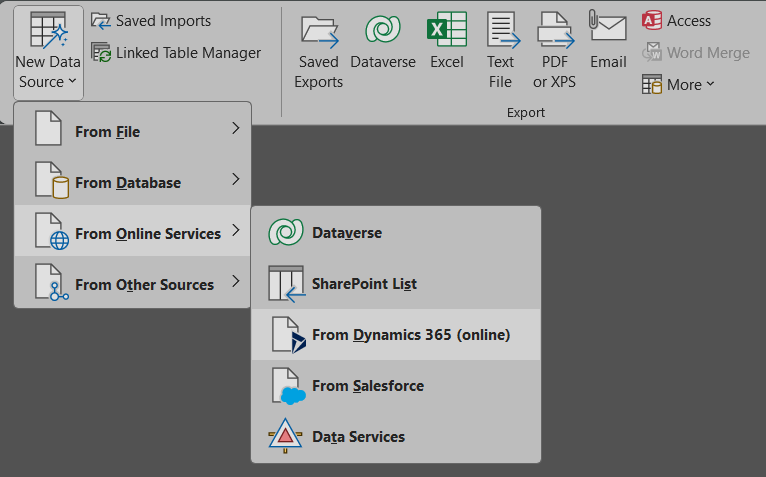The width and height of the screenshot is (766, 477).
Task: Open Linked Table Manager
Action: click(176, 53)
